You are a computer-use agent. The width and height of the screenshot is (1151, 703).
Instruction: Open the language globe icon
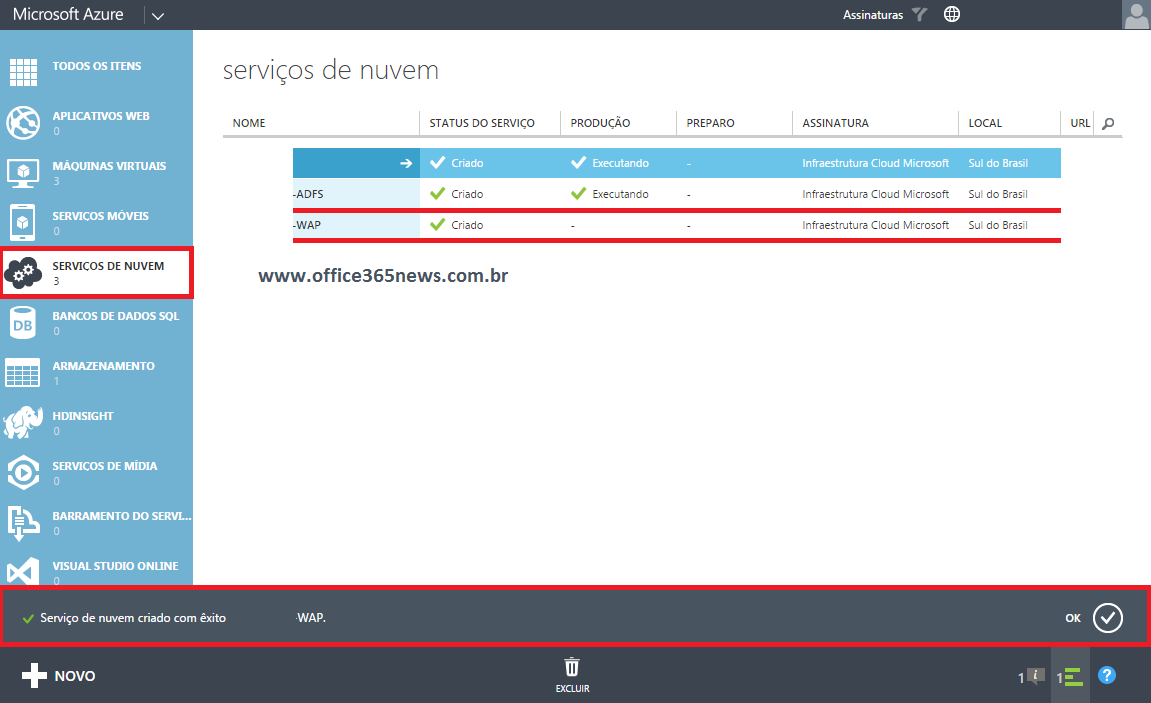point(952,14)
